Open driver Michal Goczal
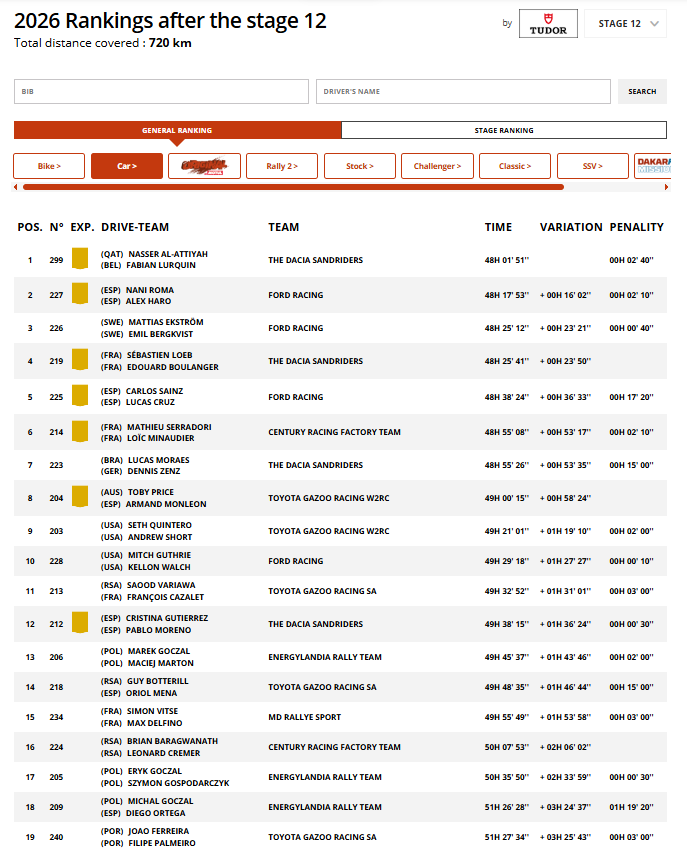 (160, 801)
